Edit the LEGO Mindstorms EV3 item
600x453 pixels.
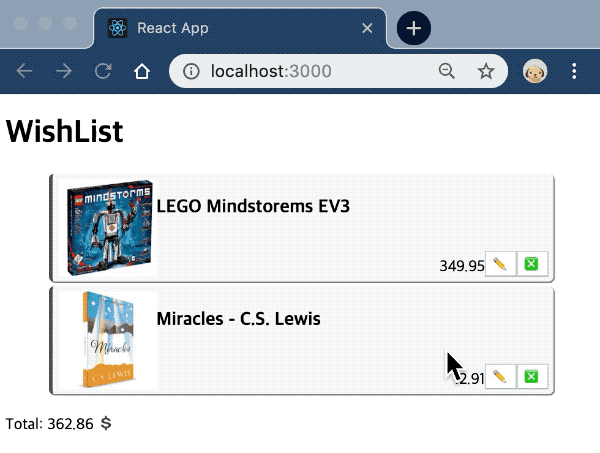[500, 264]
